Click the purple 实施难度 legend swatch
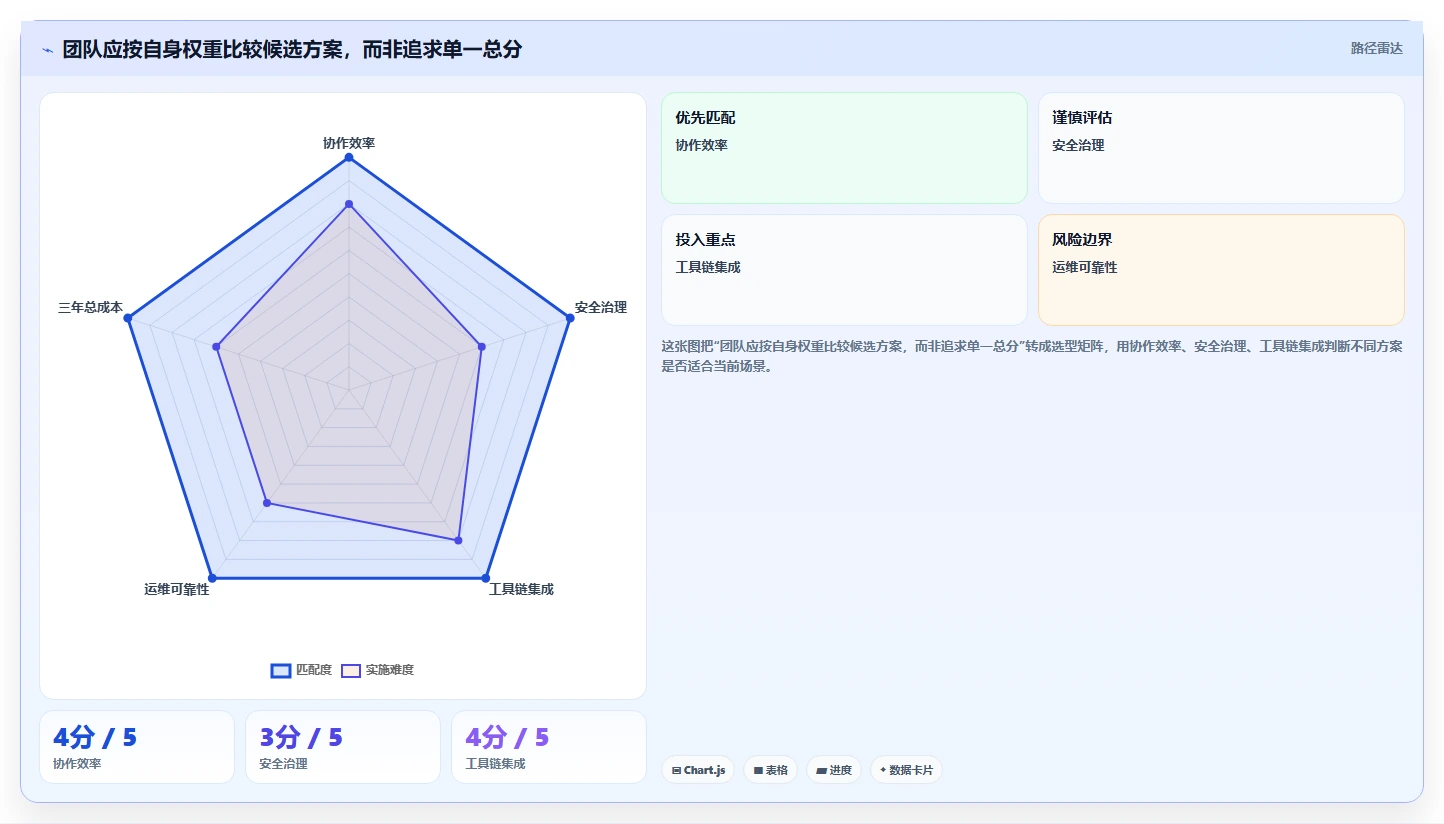 click(x=351, y=670)
